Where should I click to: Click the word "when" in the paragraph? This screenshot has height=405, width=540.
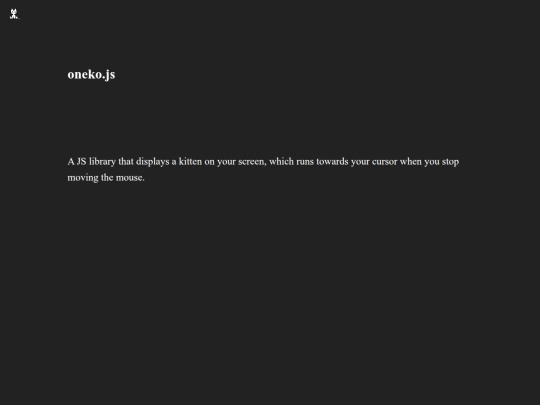[x=411, y=162]
